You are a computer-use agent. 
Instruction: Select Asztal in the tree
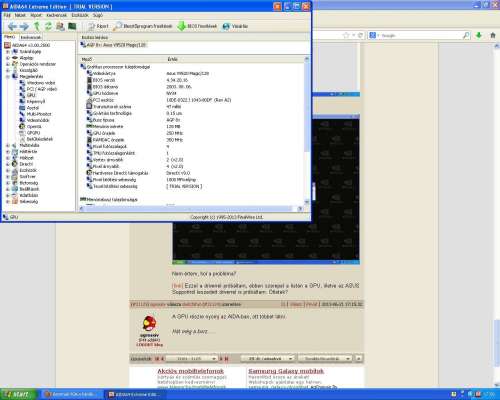(x=29, y=108)
